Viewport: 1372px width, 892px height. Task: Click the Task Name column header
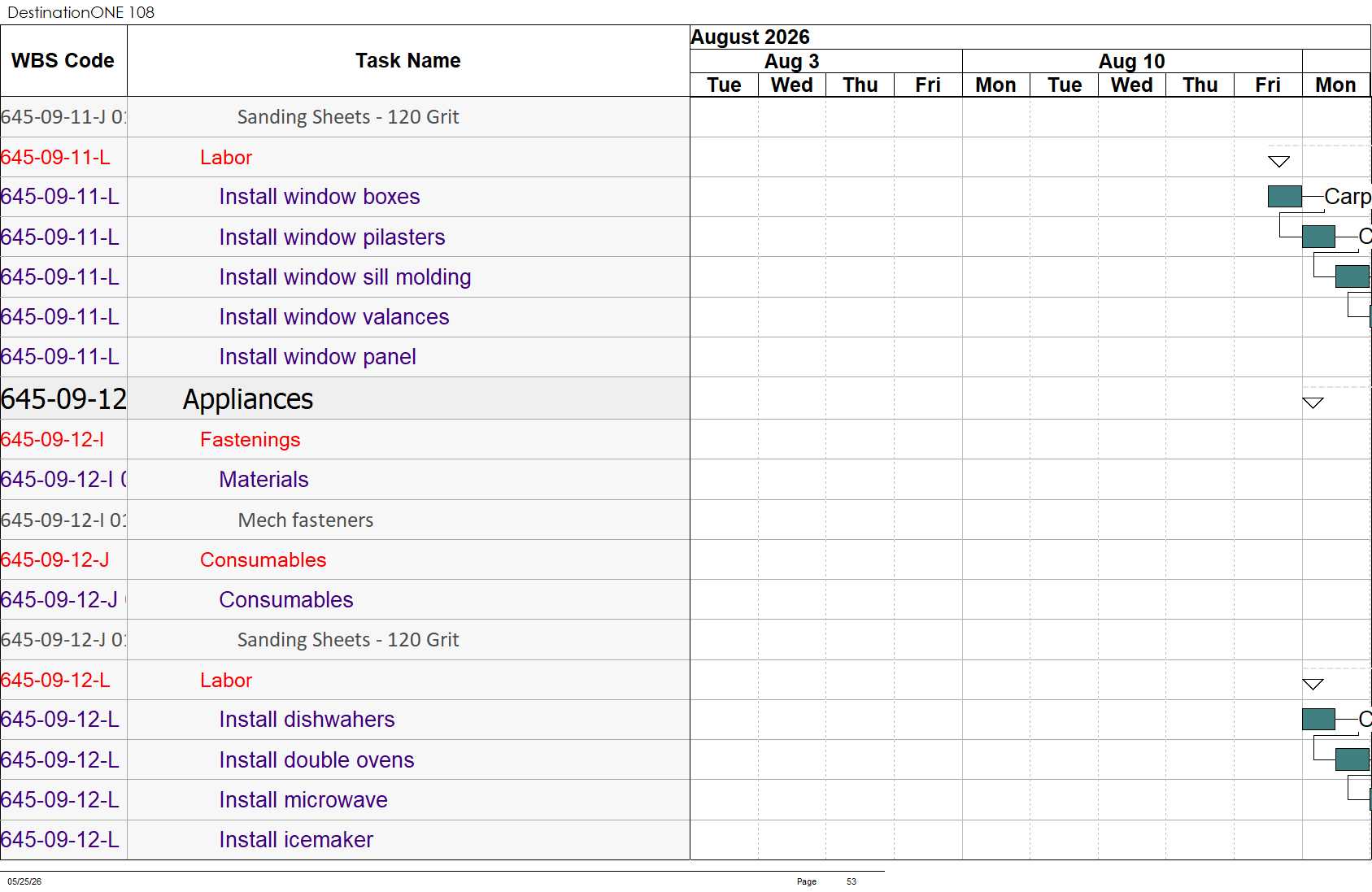click(408, 61)
